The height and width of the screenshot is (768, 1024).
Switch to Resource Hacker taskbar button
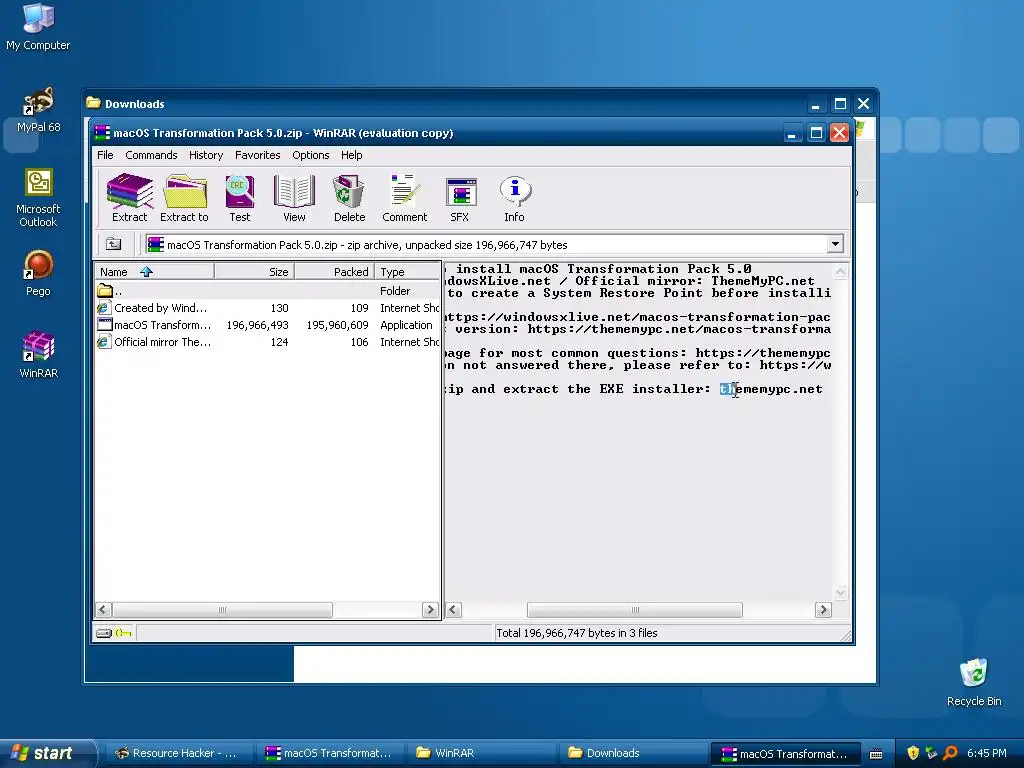[x=178, y=753]
